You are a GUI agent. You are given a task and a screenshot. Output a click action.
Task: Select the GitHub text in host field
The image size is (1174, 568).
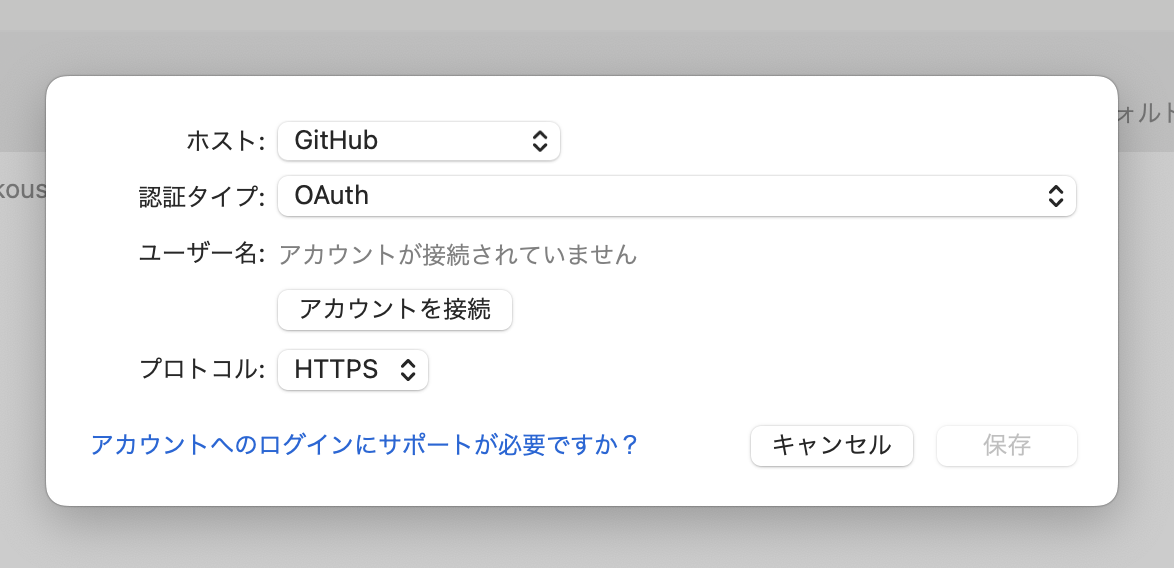pos(336,141)
